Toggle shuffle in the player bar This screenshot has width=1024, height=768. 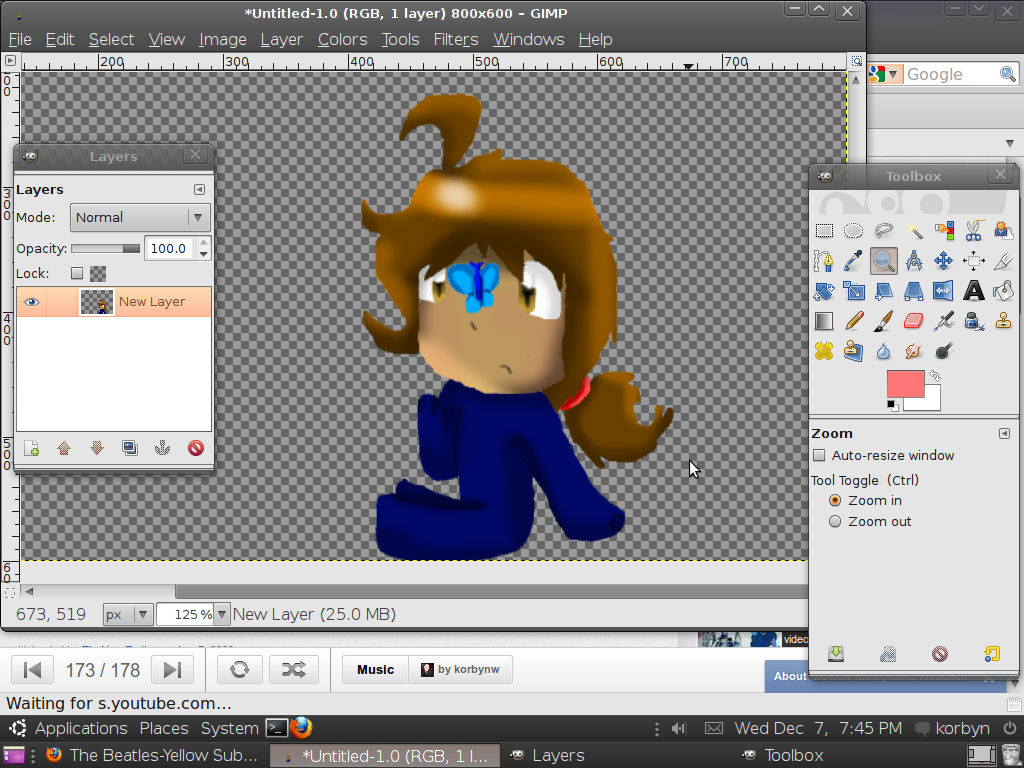(x=293, y=669)
